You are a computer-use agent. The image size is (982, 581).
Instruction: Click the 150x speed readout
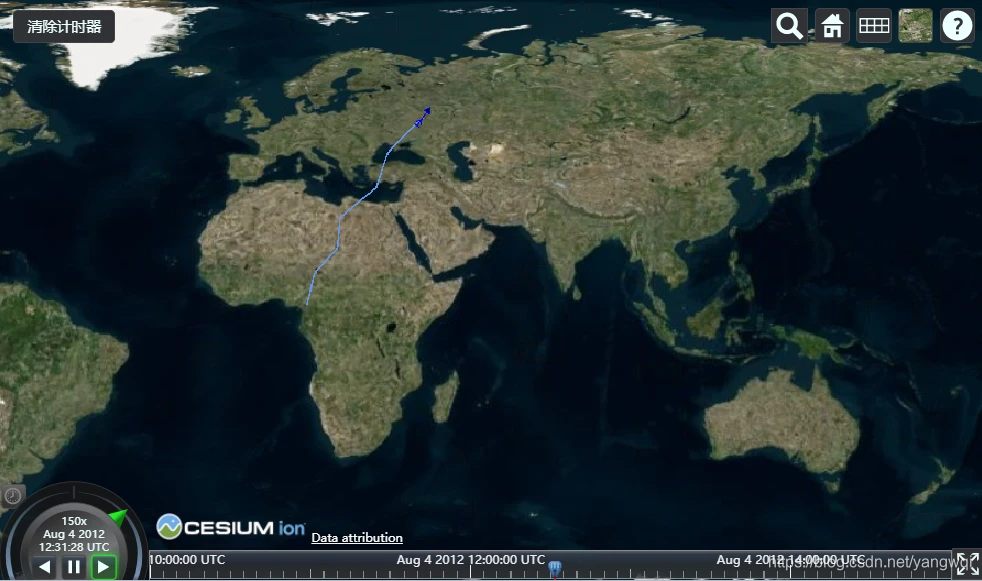74,521
